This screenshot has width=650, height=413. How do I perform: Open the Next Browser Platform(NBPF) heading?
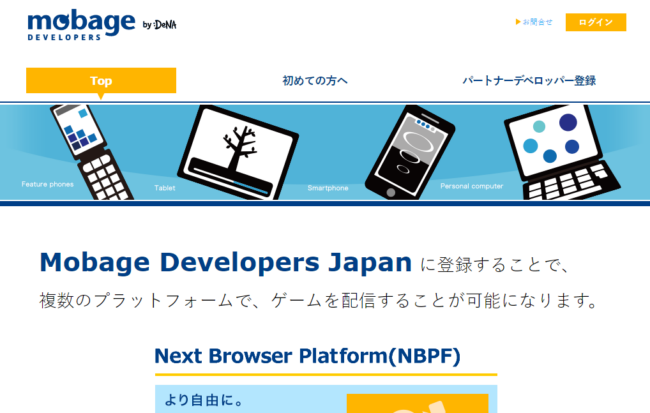[307, 356]
